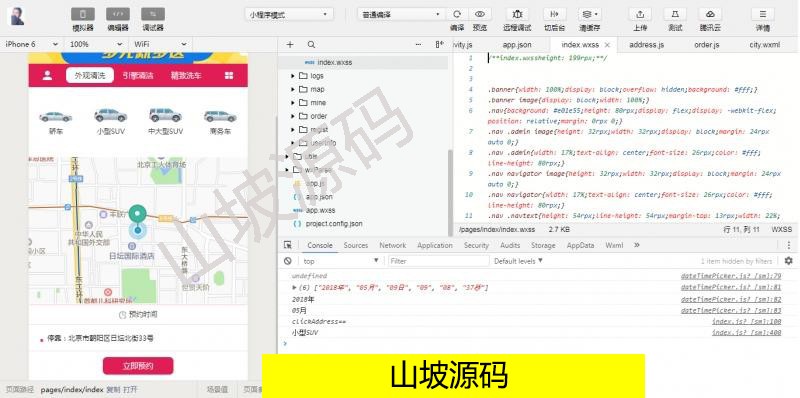Open the 小程序模式 mode dropdown
This screenshot has height=398, width=800.
point(289,15)
